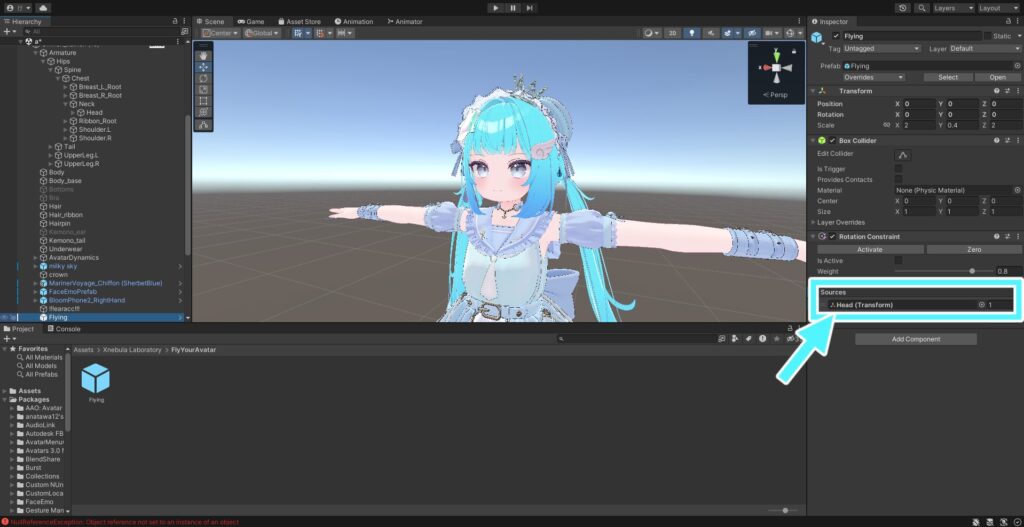
Task: Open the Layout dropdown
Action: coord(993,7)
